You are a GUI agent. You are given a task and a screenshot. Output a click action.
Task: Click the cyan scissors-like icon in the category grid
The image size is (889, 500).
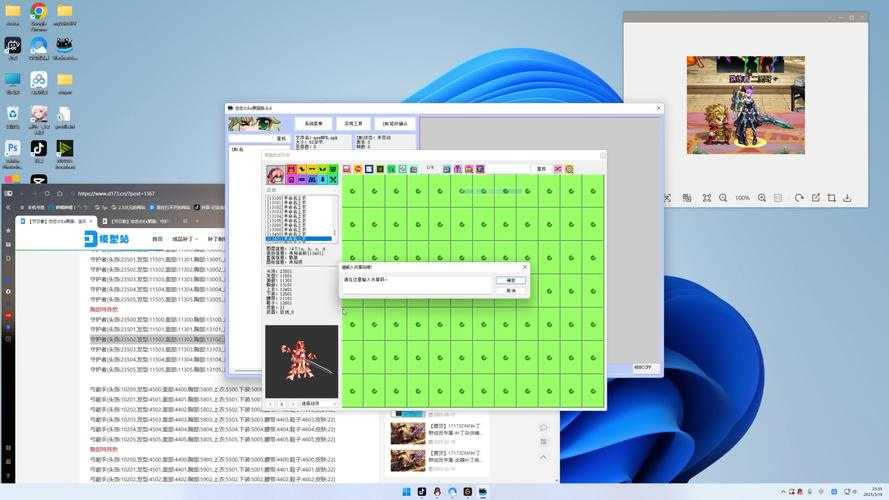click(x=333, y=179)
